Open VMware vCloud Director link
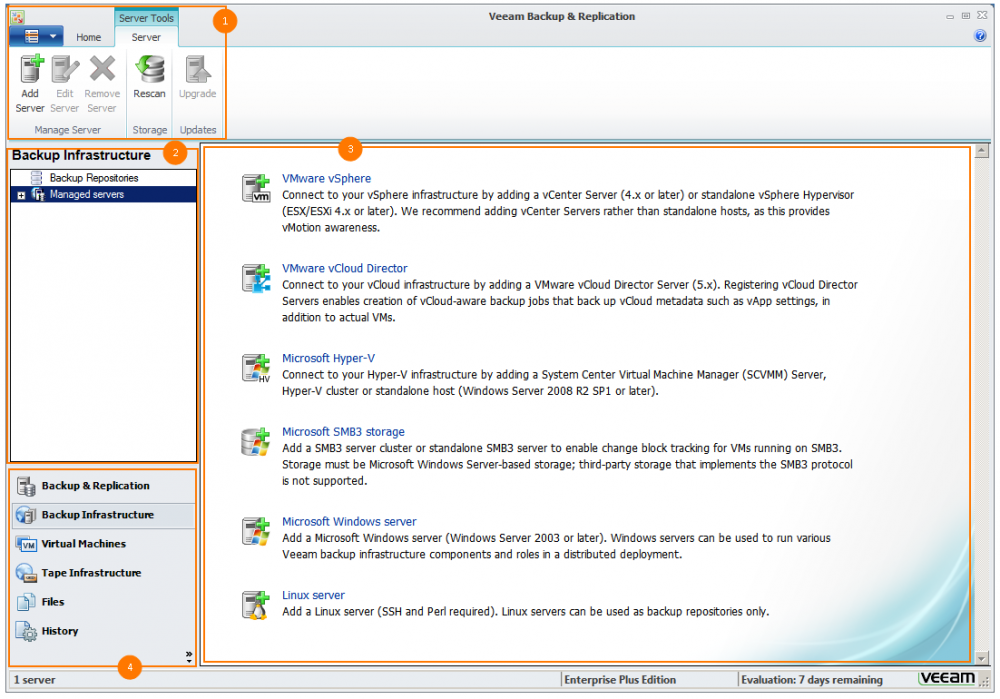The width and height of the screenshot is (1000, 699). [x=344, y=269]
